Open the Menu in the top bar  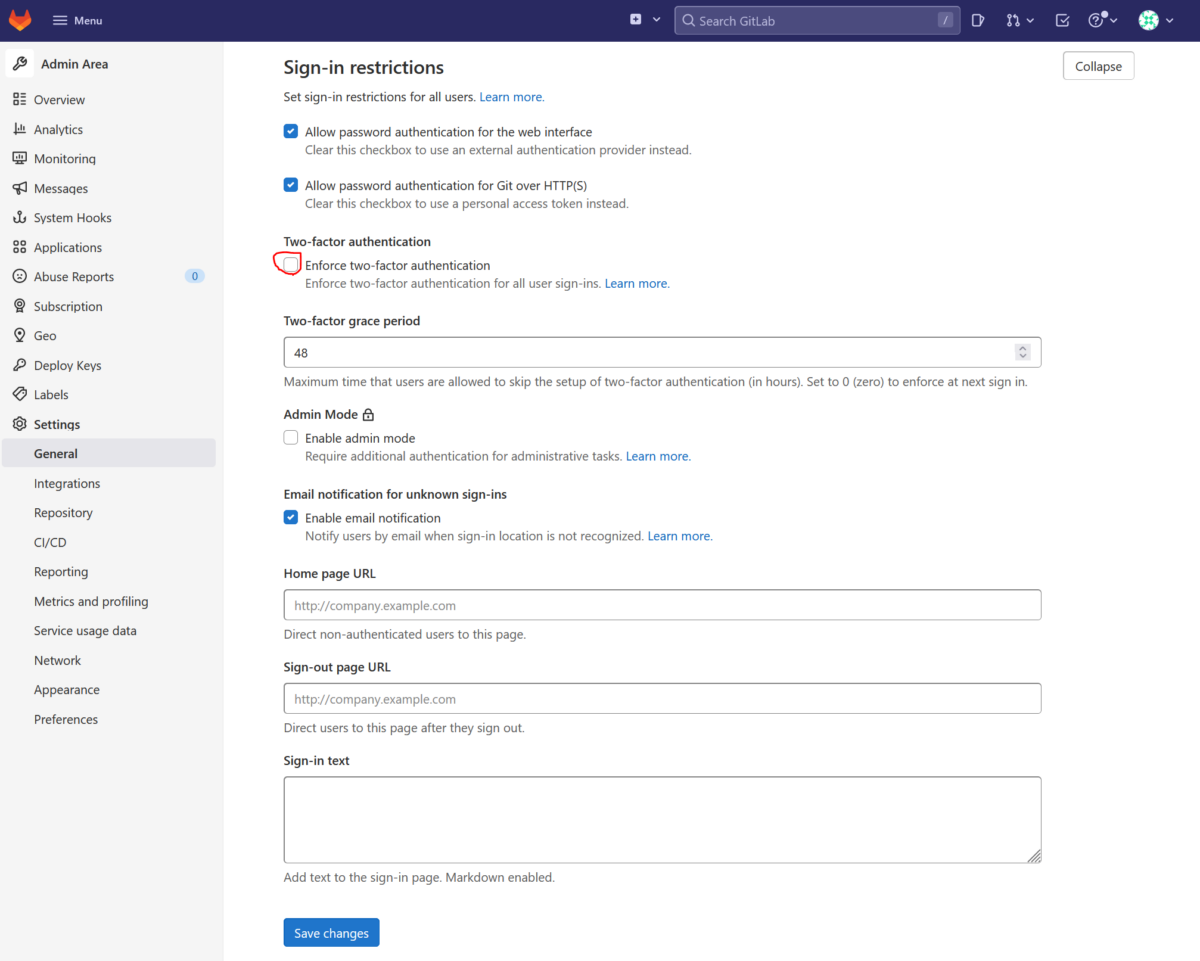pos(76,20)
